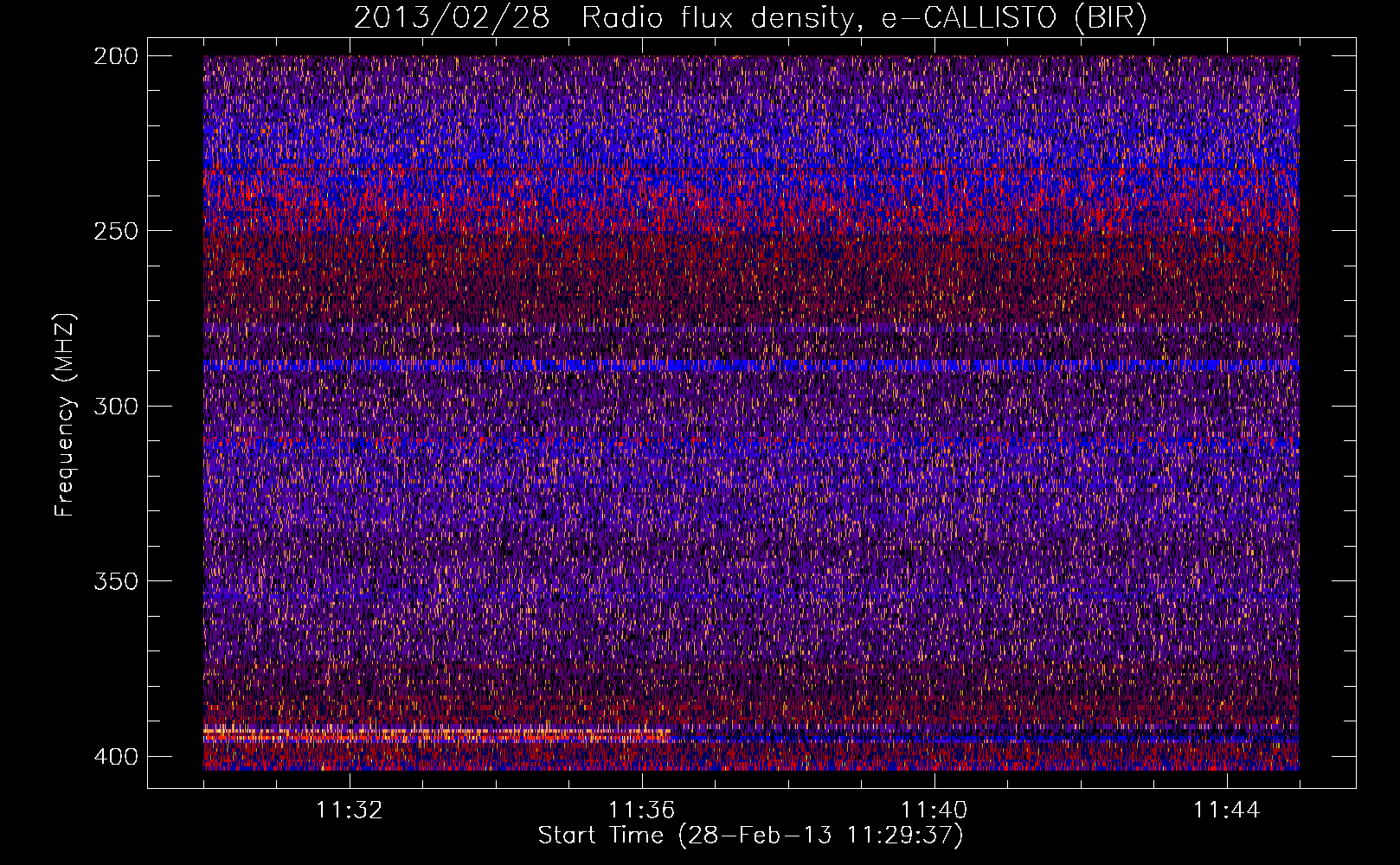Screen dimensions: 1400x865
Task: Click the 'Start Time (28-Feb-13 11:29:37)' label
Action: (x=750, y=836)
